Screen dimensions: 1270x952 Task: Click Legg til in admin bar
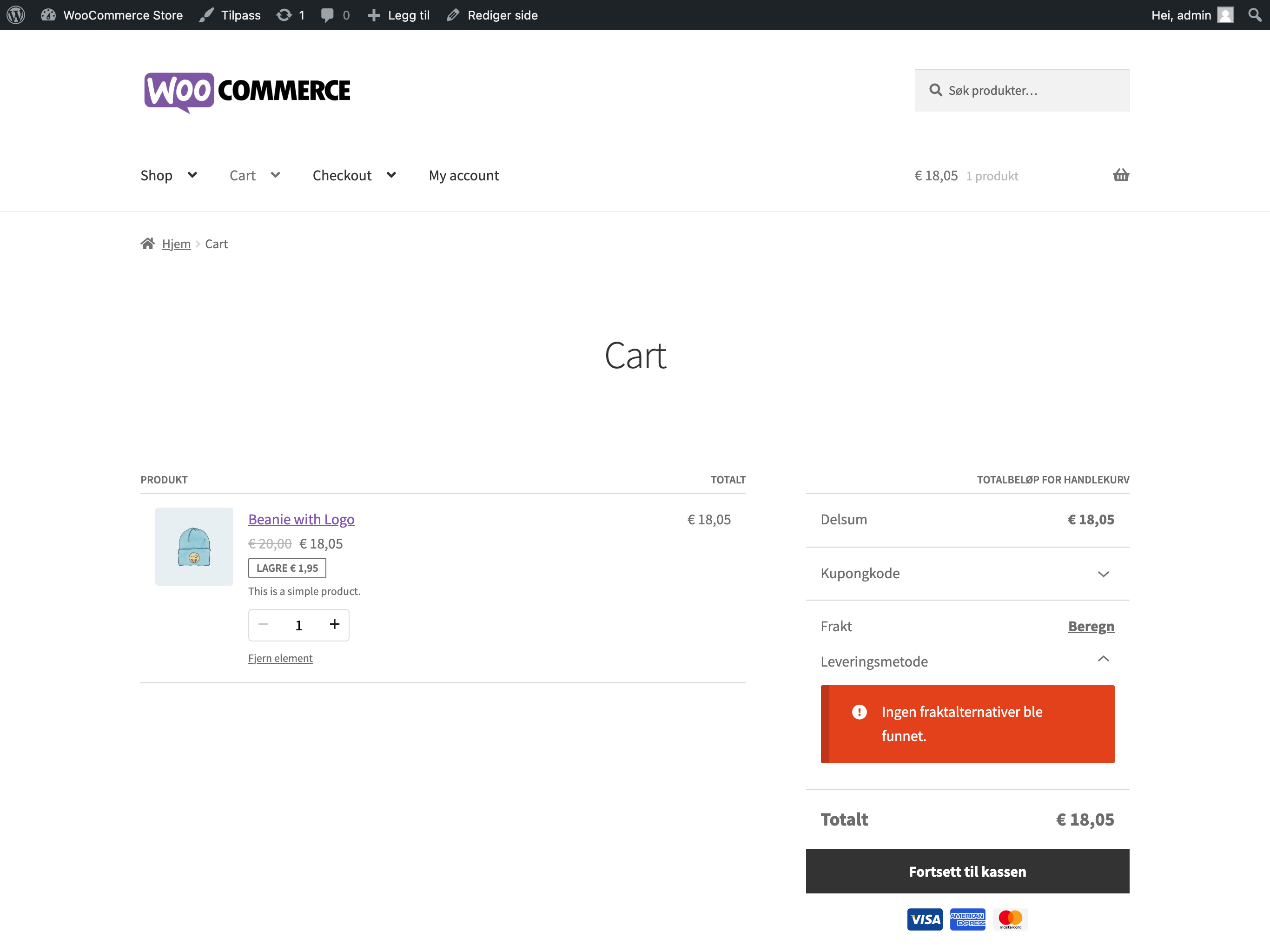(398, 15)
